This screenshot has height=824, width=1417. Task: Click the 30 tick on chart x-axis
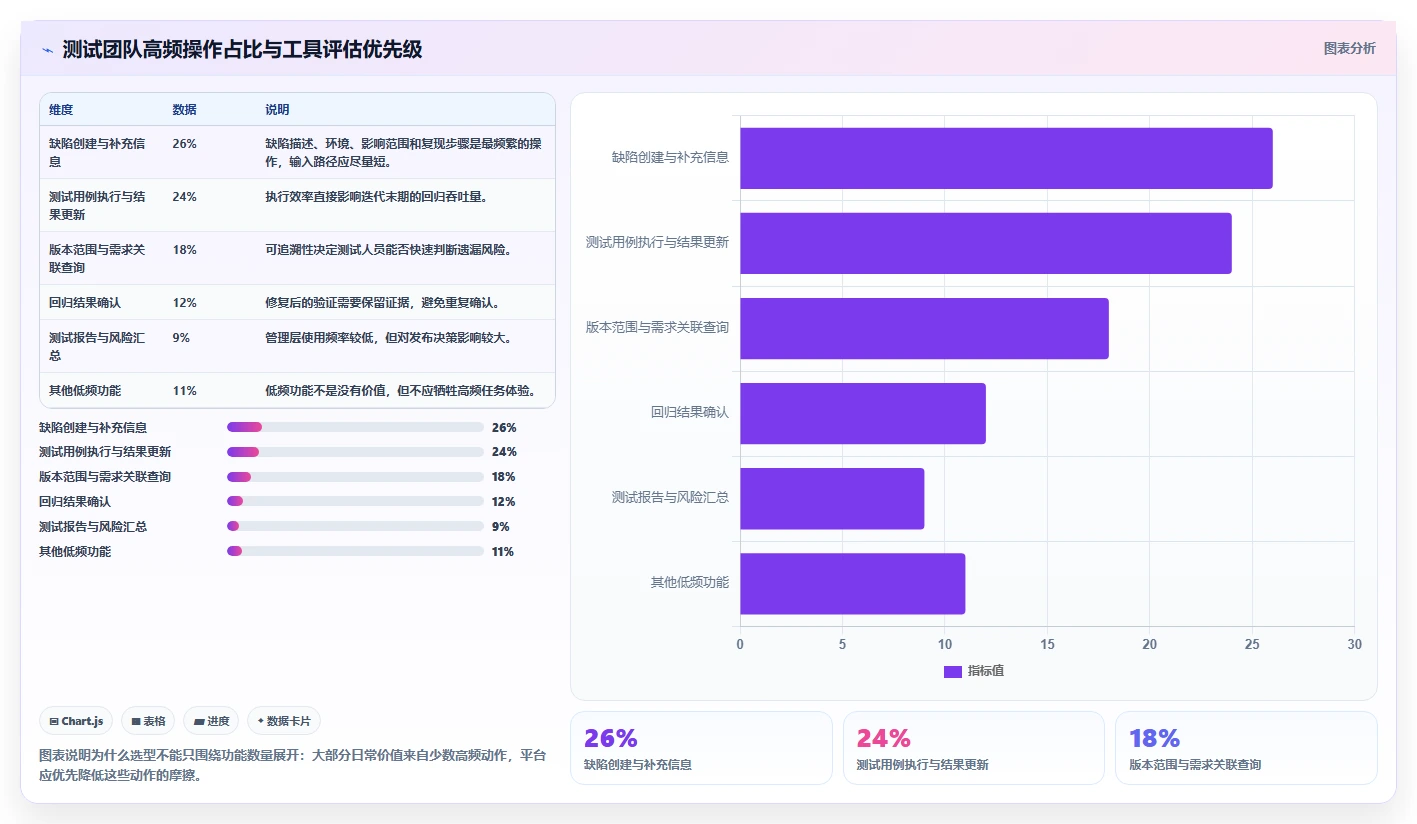click(1354, 645)
